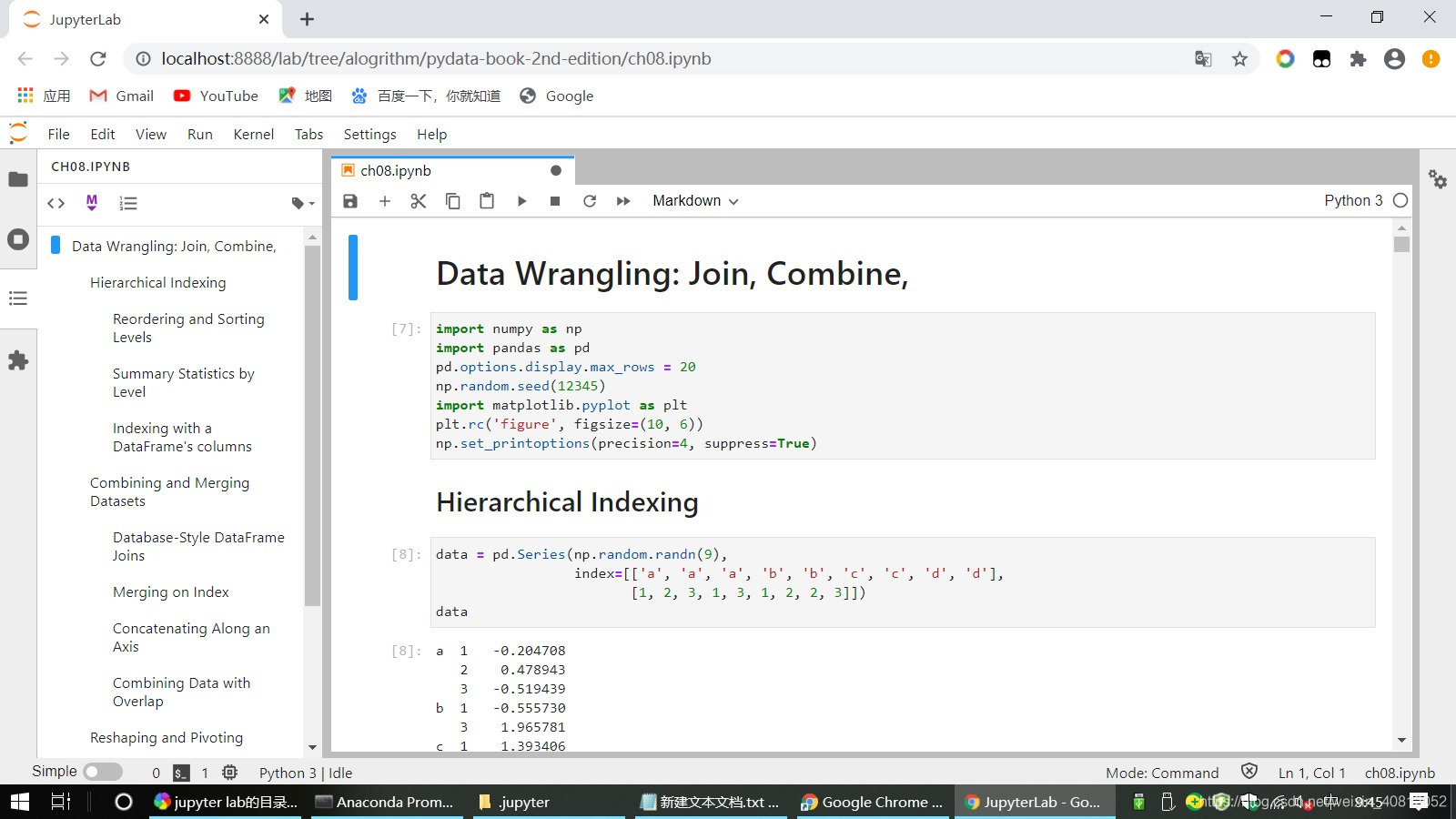This screenshot has width=1456, height=819.
Task: Interrupt the kernel with stop icon
Action: tap(555, 201)
